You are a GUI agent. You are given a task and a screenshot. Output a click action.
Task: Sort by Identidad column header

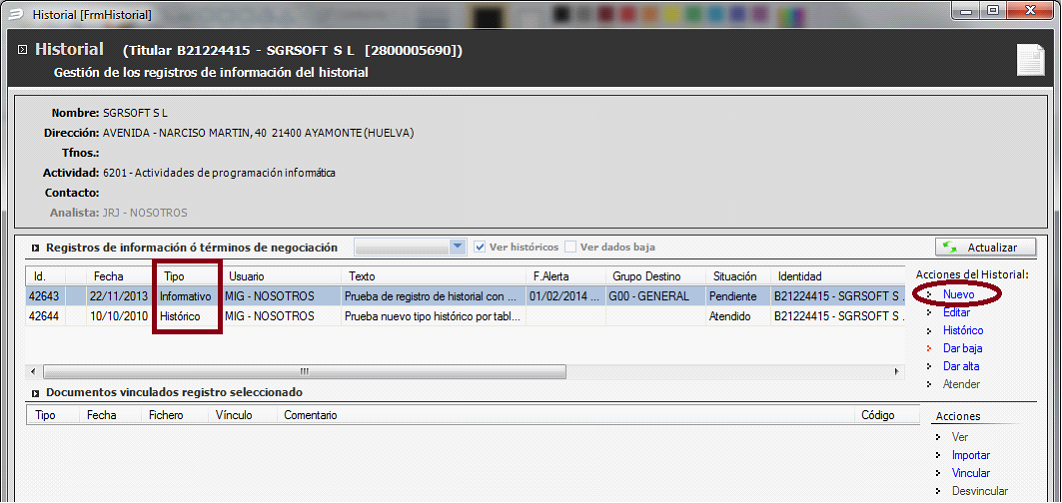tap(837, 276)
